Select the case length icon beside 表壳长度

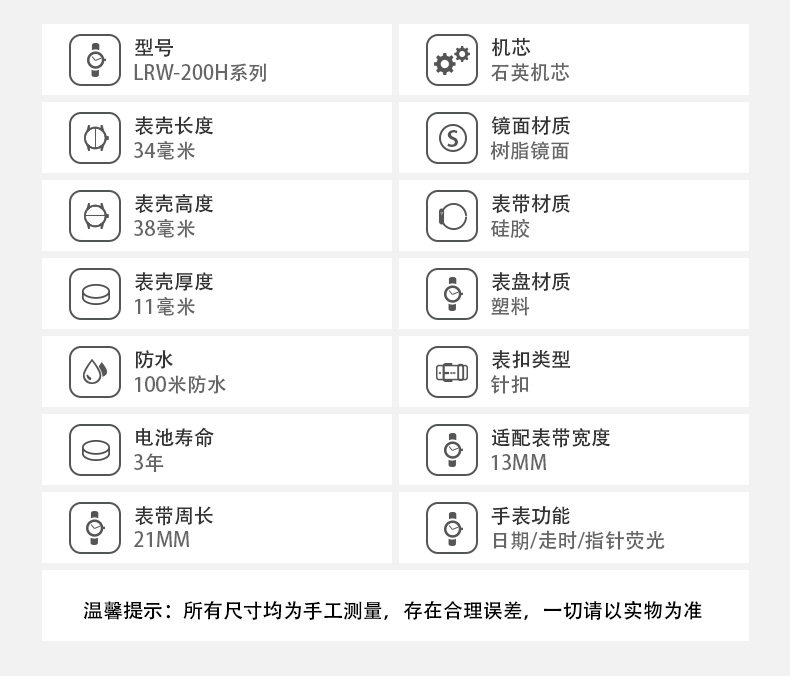tap(94, 138)
